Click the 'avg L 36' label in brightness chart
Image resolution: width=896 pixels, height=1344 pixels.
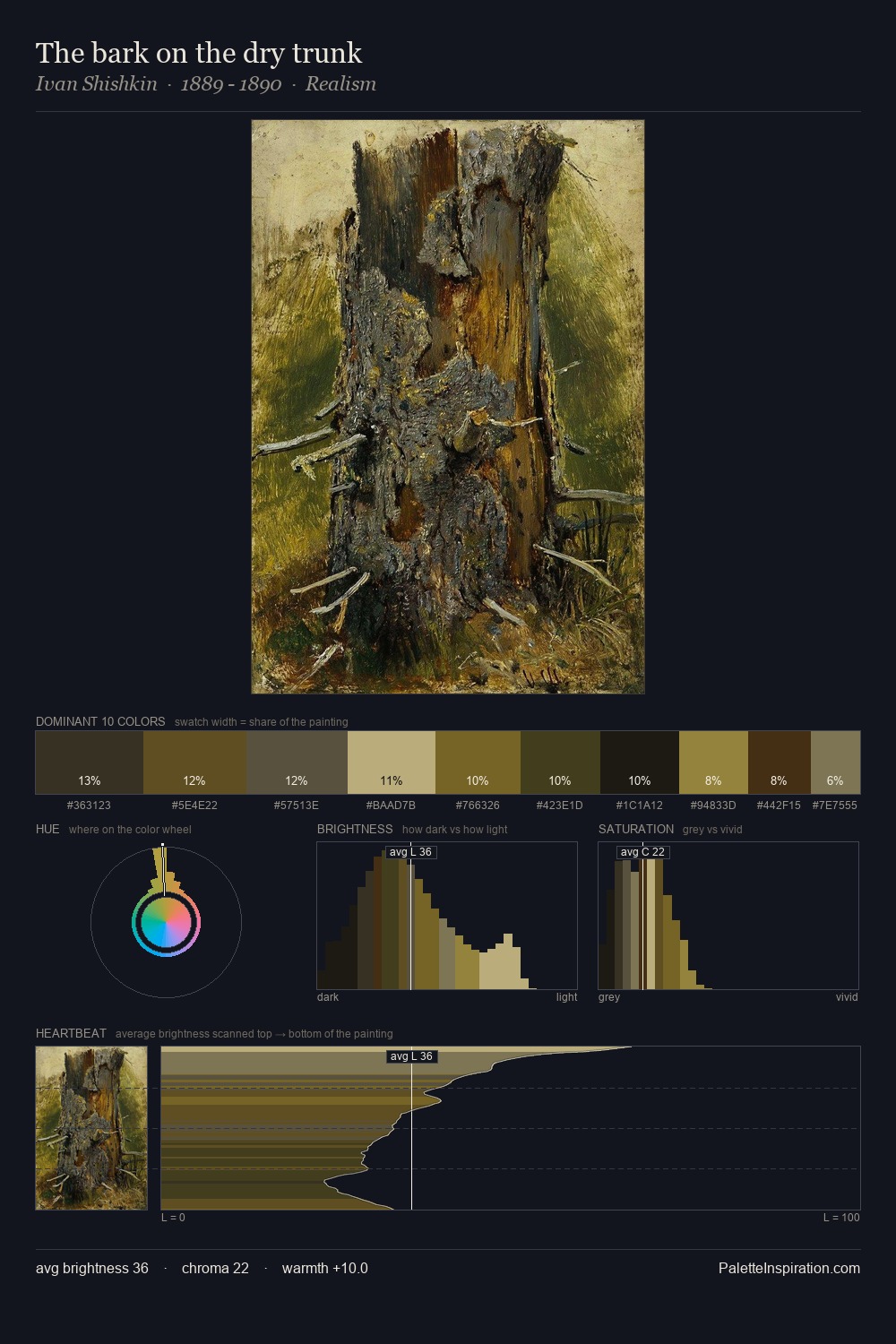[x=411, y=852]
